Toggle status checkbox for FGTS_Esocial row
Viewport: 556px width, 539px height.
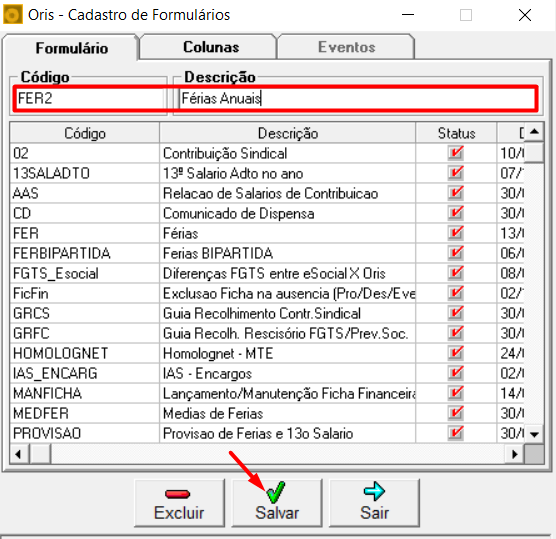click(x=456, y=273)
